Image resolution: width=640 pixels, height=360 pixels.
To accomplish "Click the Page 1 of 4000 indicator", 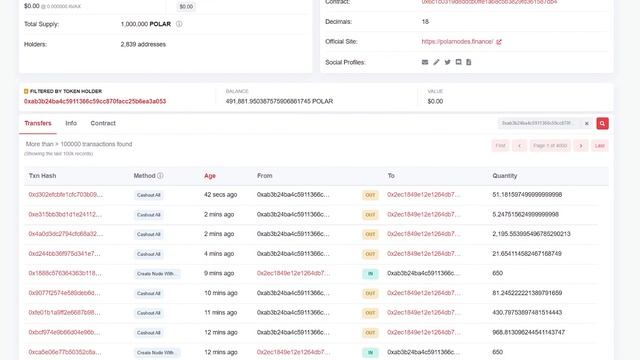I will (x=550, y=146).
